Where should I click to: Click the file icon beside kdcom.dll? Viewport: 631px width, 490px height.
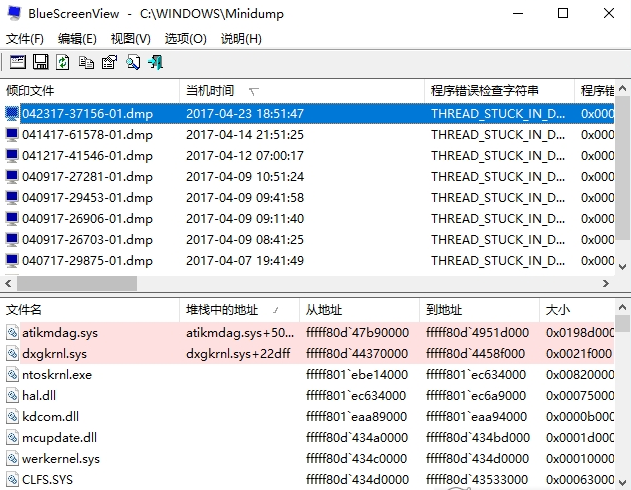click(12, 416)
